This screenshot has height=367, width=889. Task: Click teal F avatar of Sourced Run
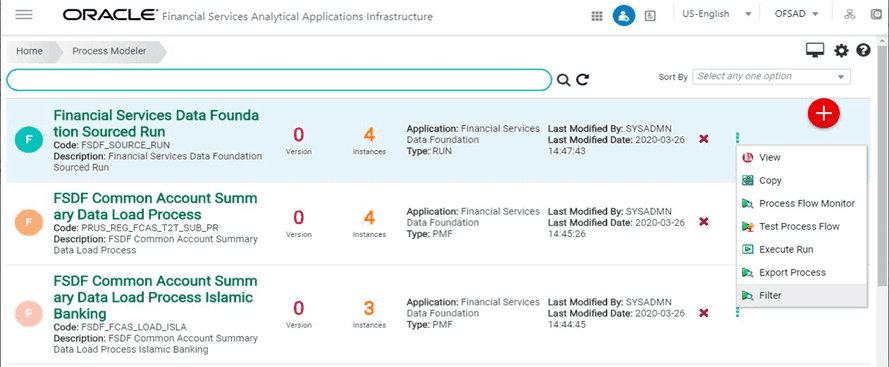click(29, 140)
